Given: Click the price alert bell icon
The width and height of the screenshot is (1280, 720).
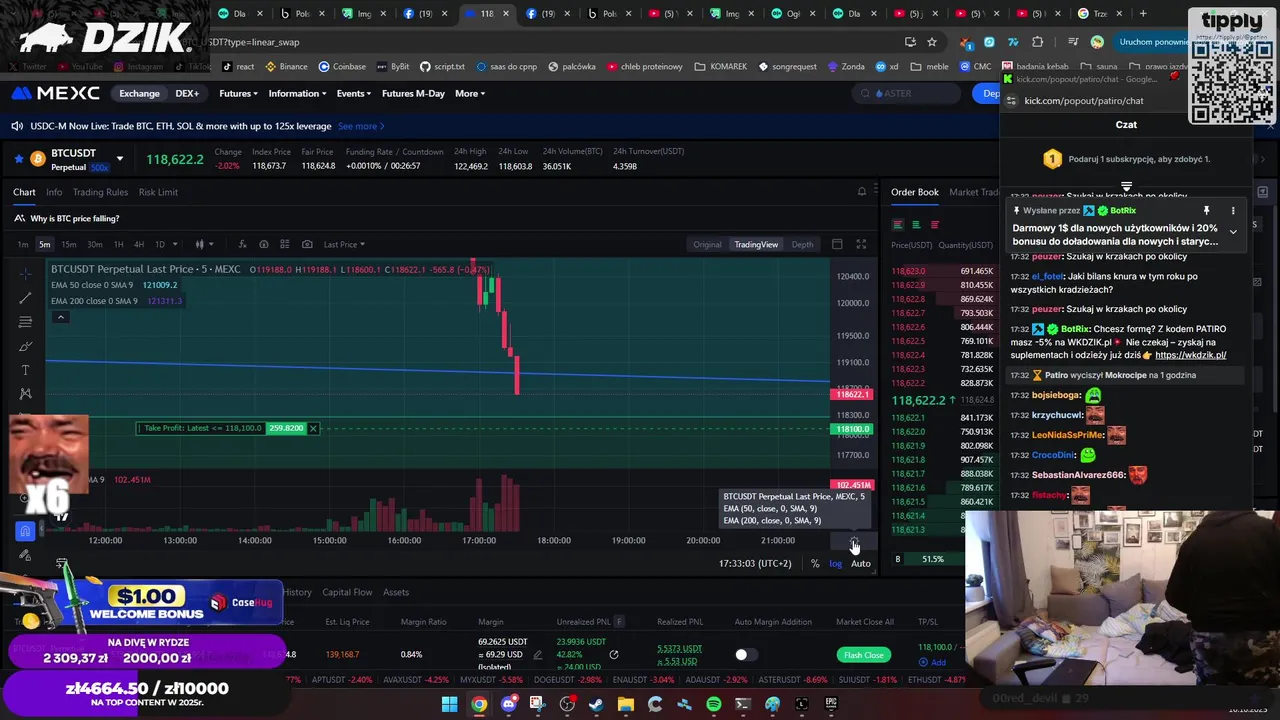Looking at the screenshot, I should click(862, 192).
